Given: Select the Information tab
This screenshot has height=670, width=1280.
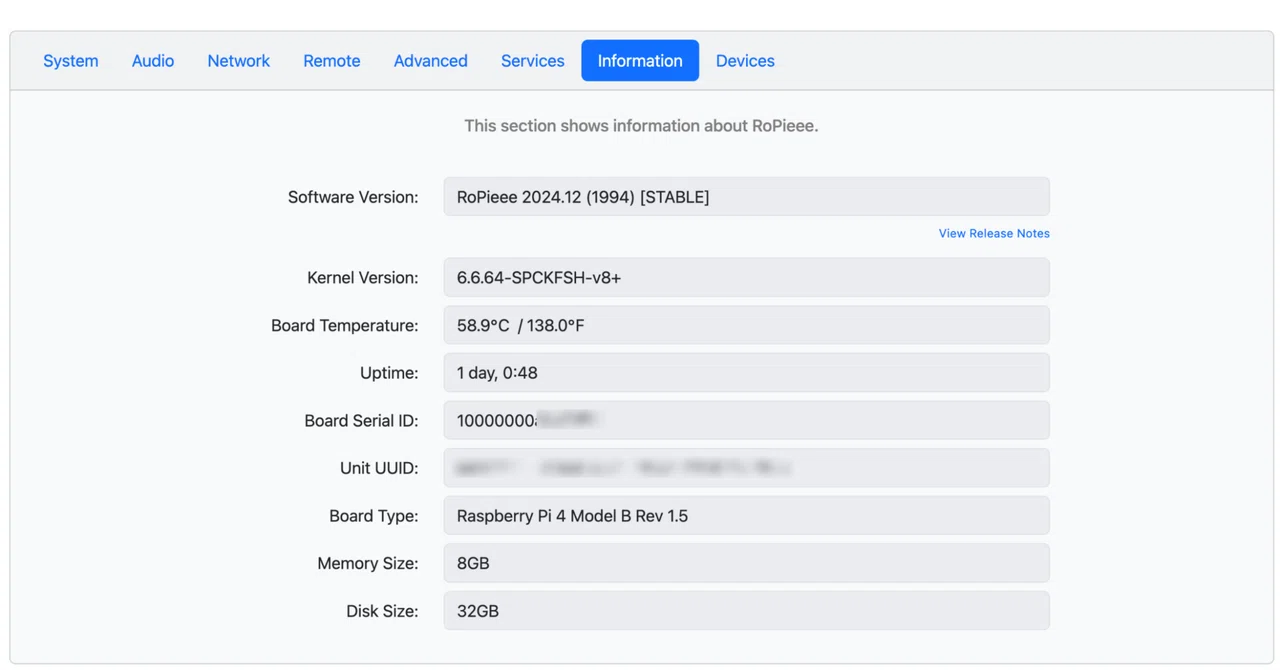Looking at the screenshot, I should pyautogui.click(x=640, y=61).
